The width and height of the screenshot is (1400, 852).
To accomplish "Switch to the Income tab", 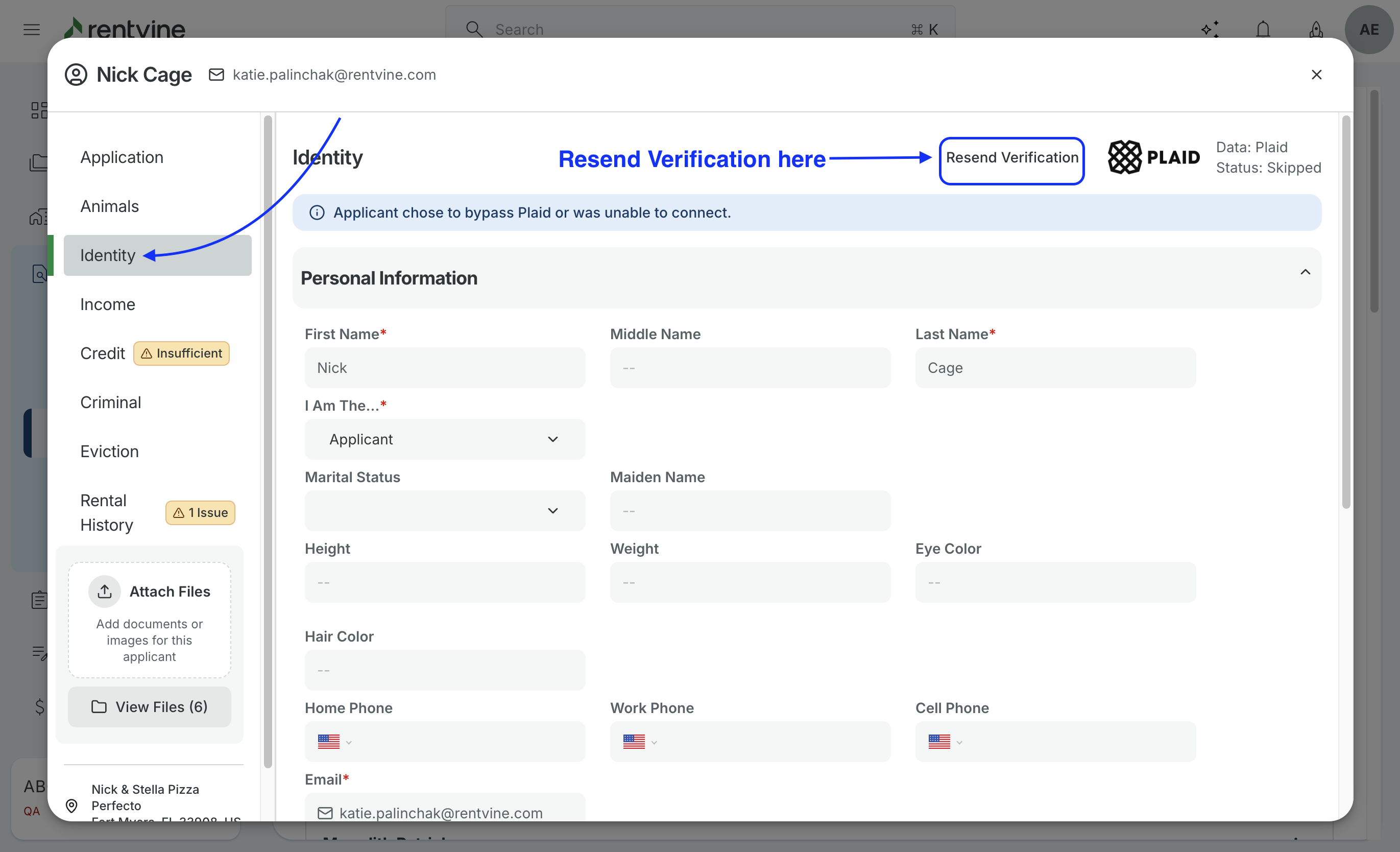I will click(107, 304).
